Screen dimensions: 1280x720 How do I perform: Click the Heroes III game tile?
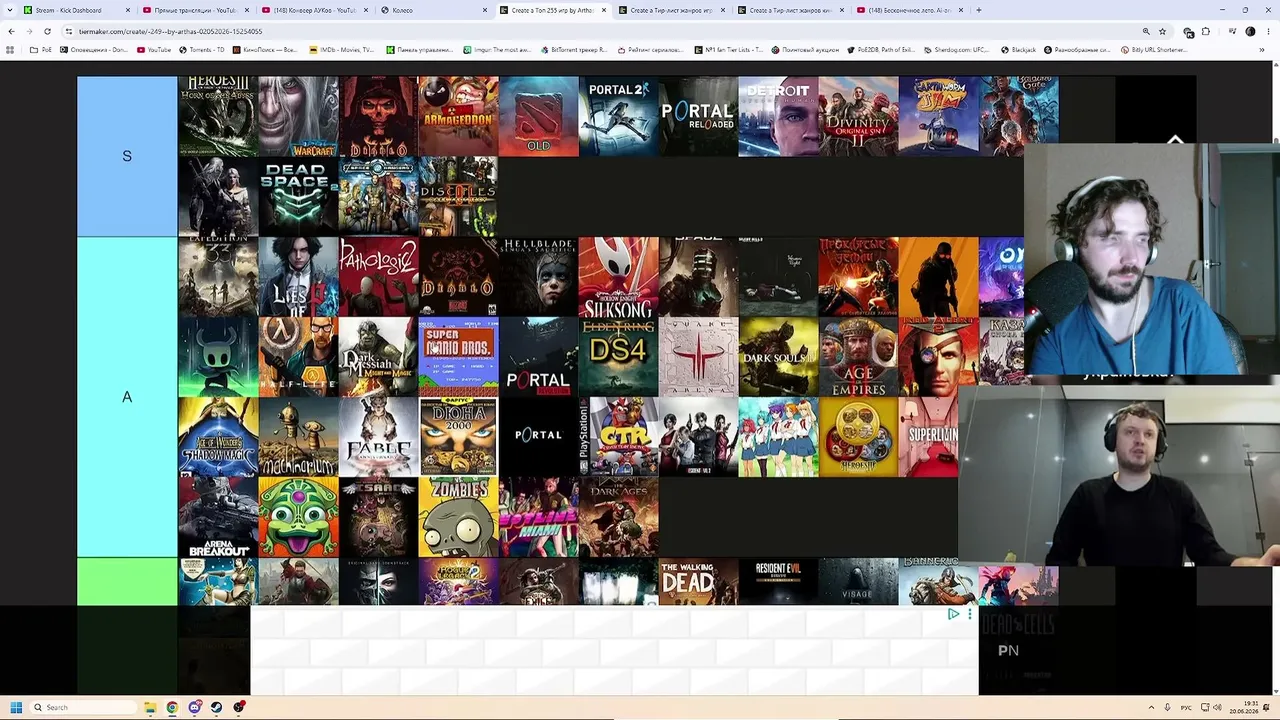218,116
